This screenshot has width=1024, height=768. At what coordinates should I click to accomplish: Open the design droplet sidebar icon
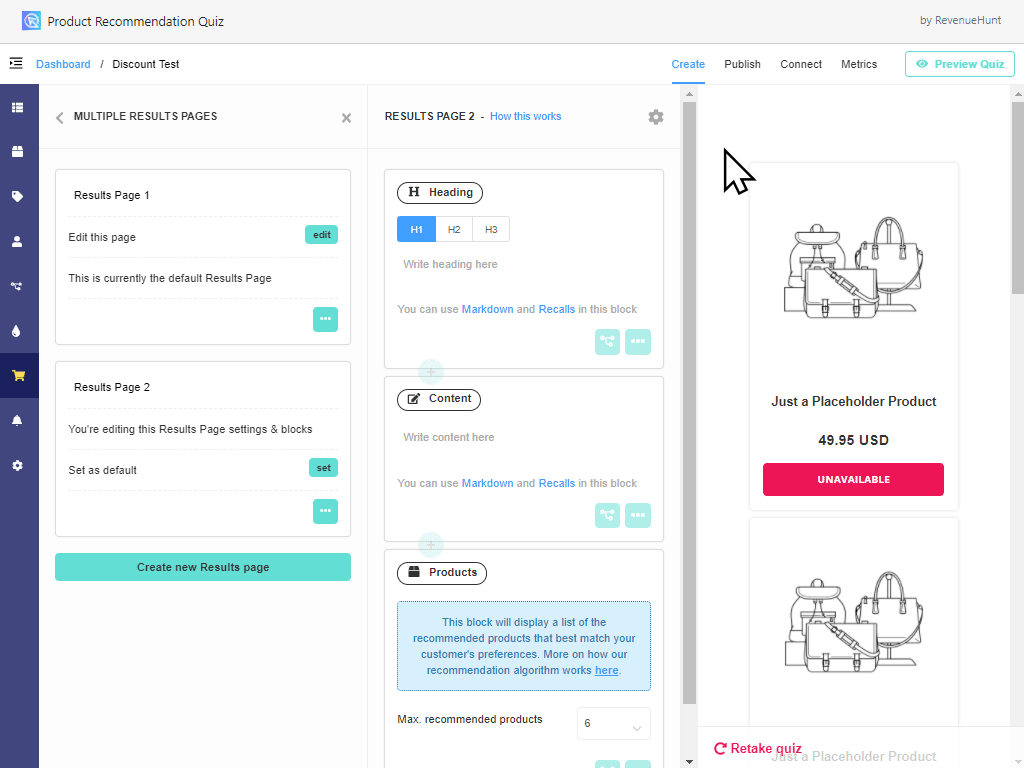click(x=17, y=331)
